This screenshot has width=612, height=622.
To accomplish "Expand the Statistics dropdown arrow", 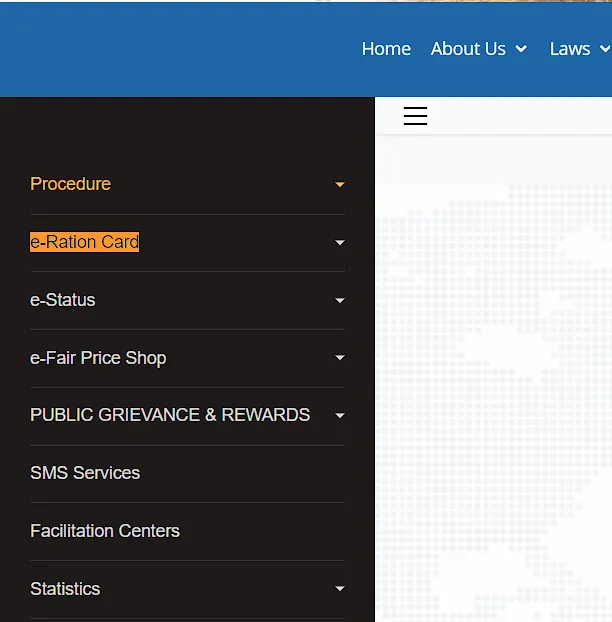I will [340, 589].
